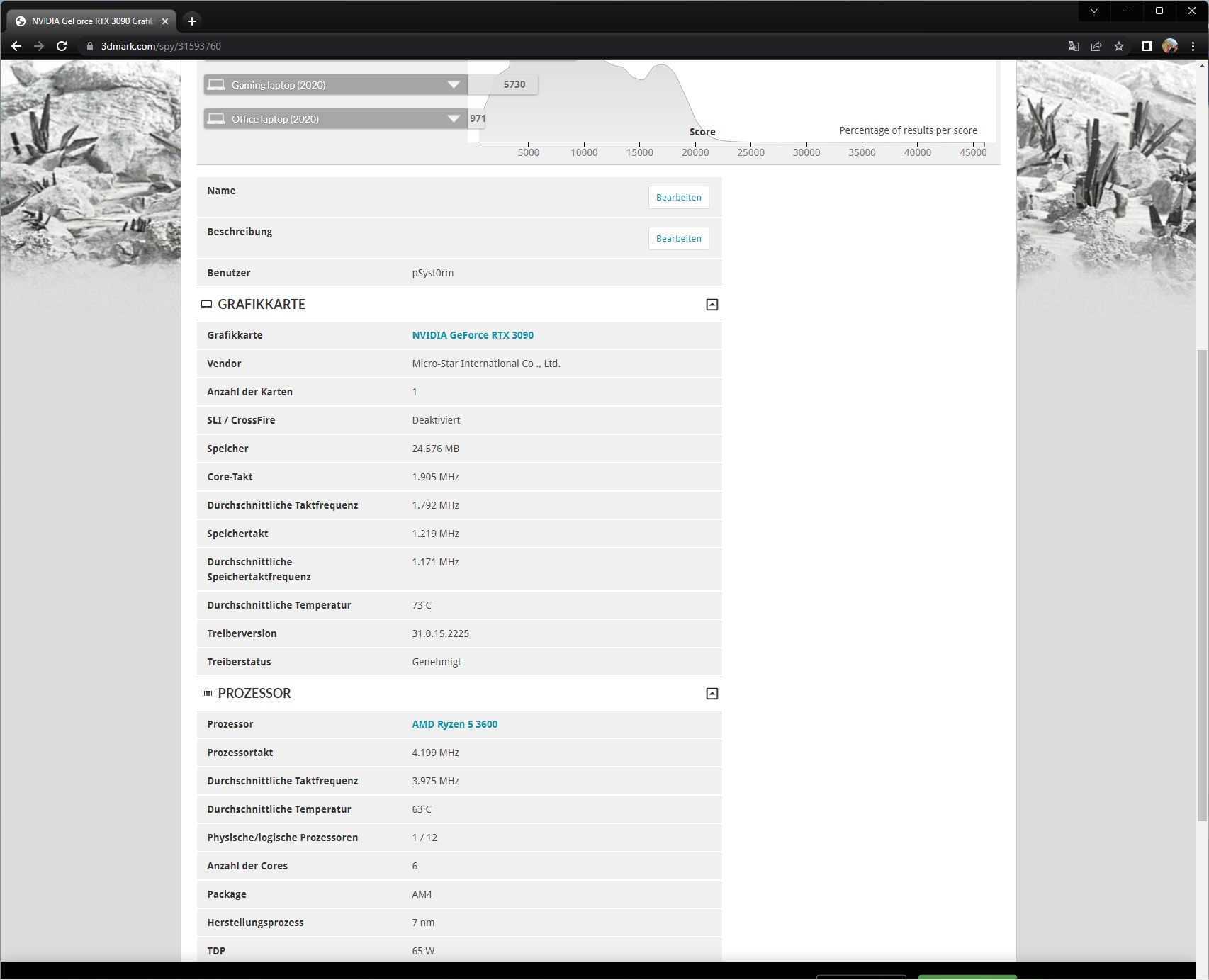The image size is (1209, 980).
Task: Click the GPU temperature value 73 C
Action: 422,605
